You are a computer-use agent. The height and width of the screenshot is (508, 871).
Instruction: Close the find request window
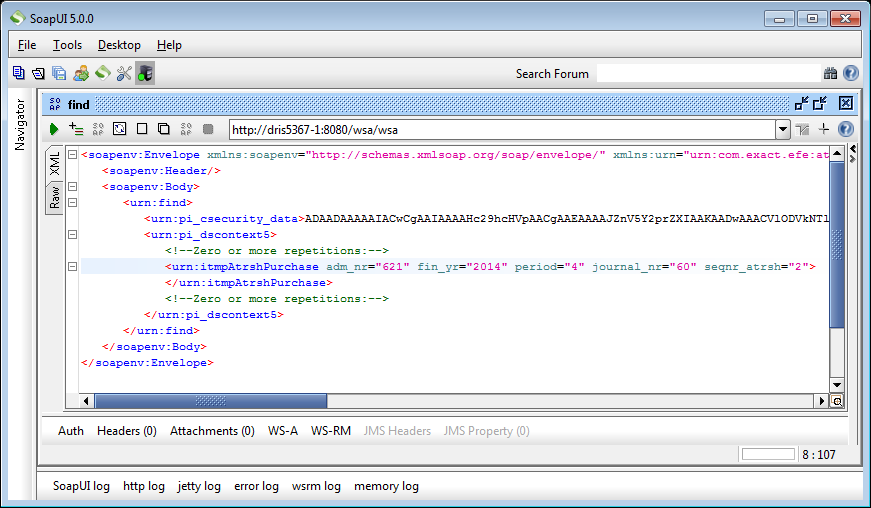pyautogui.click(x=845, y=103)
